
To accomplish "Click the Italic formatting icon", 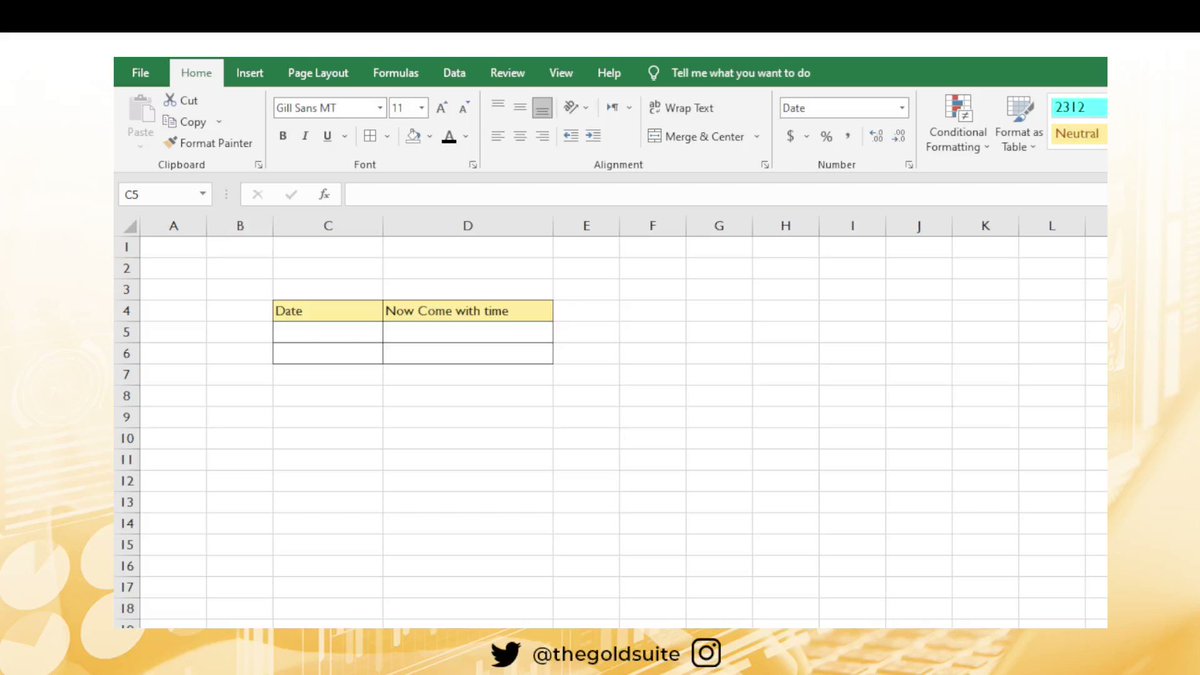I will (305, 135).
